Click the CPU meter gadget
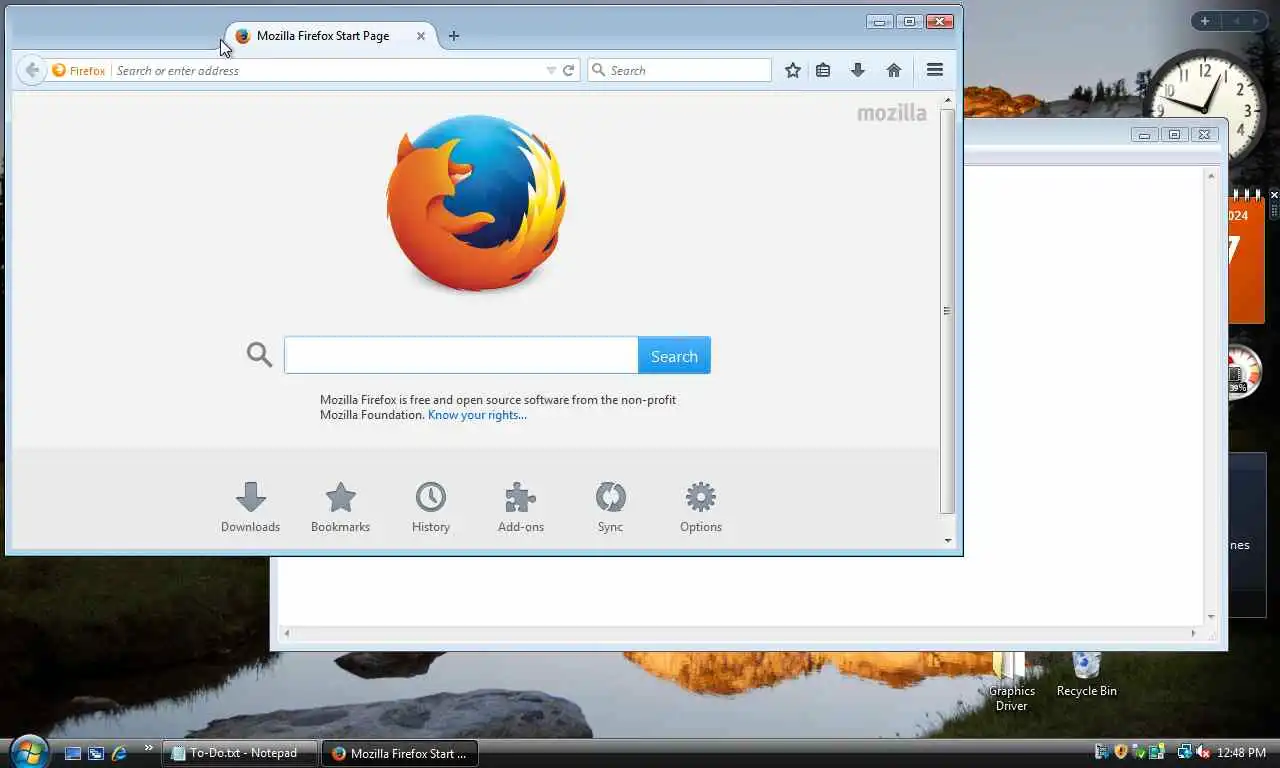 (1244, 372)
